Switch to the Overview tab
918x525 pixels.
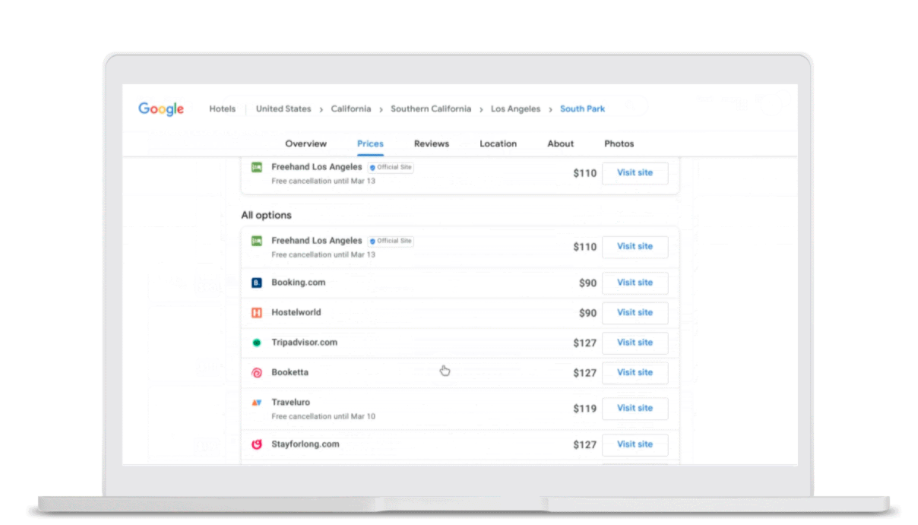point(306,143)
